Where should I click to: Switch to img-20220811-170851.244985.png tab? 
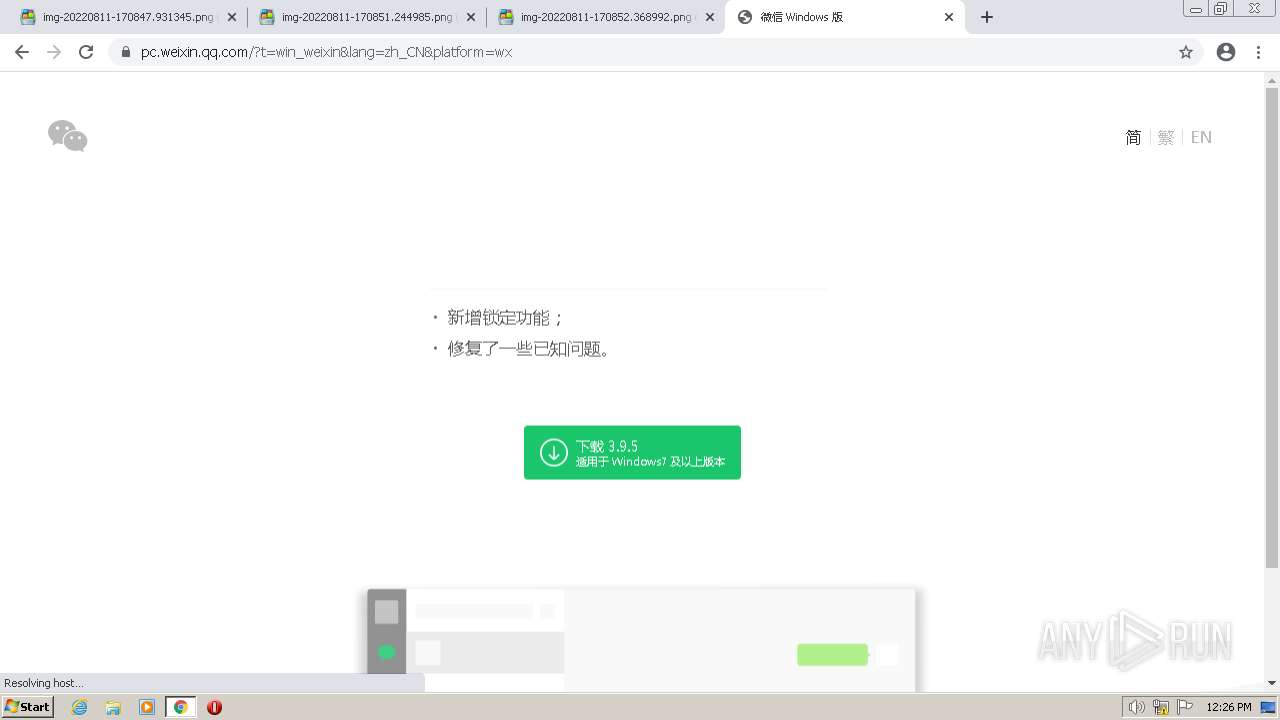pyautogui.click(x=367, y=17)
